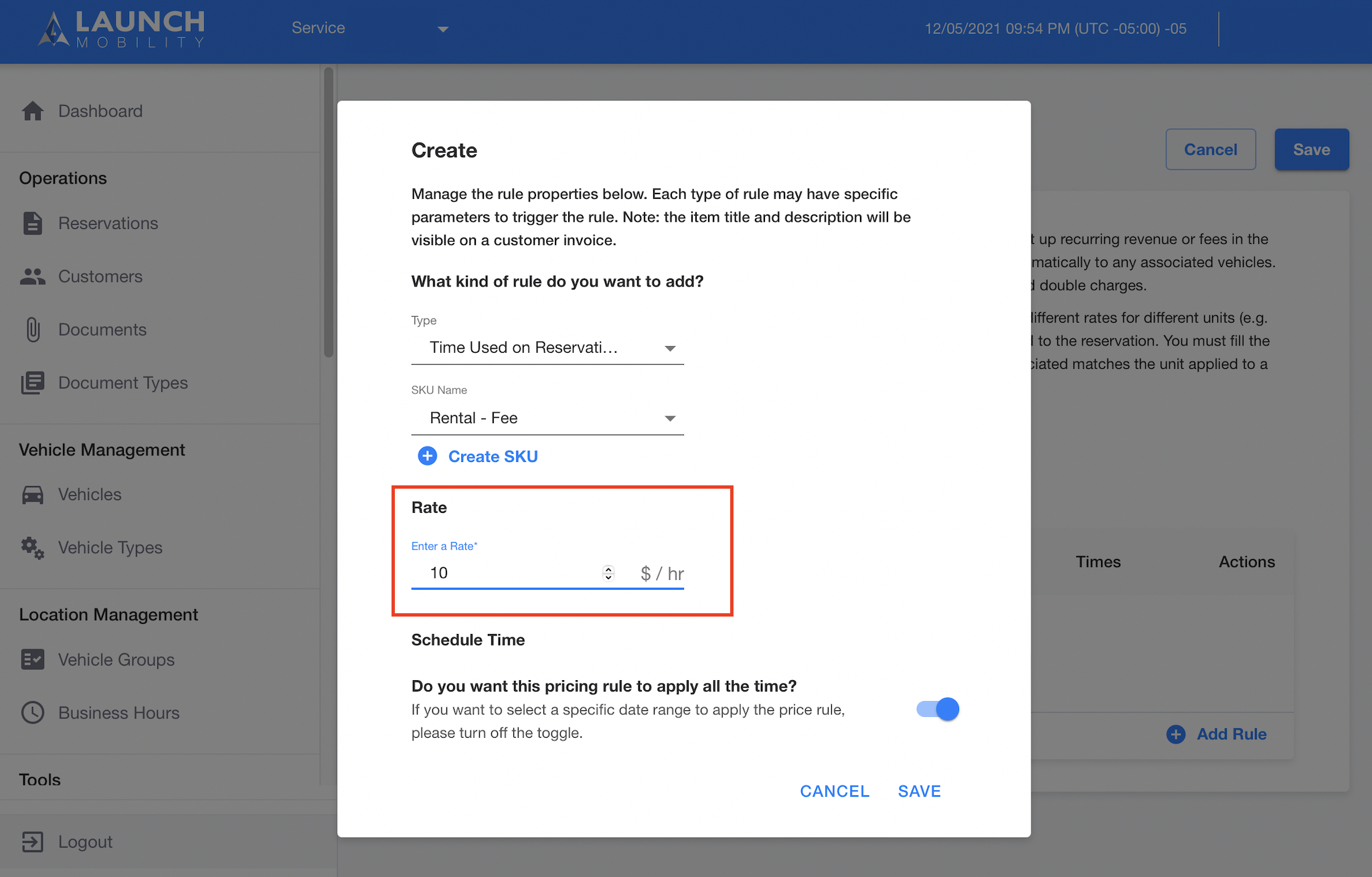The height and width of the screenshot is (877, 1372).
Task: Click the plus icon beside Add Rule
Action: coord(1176,734)
